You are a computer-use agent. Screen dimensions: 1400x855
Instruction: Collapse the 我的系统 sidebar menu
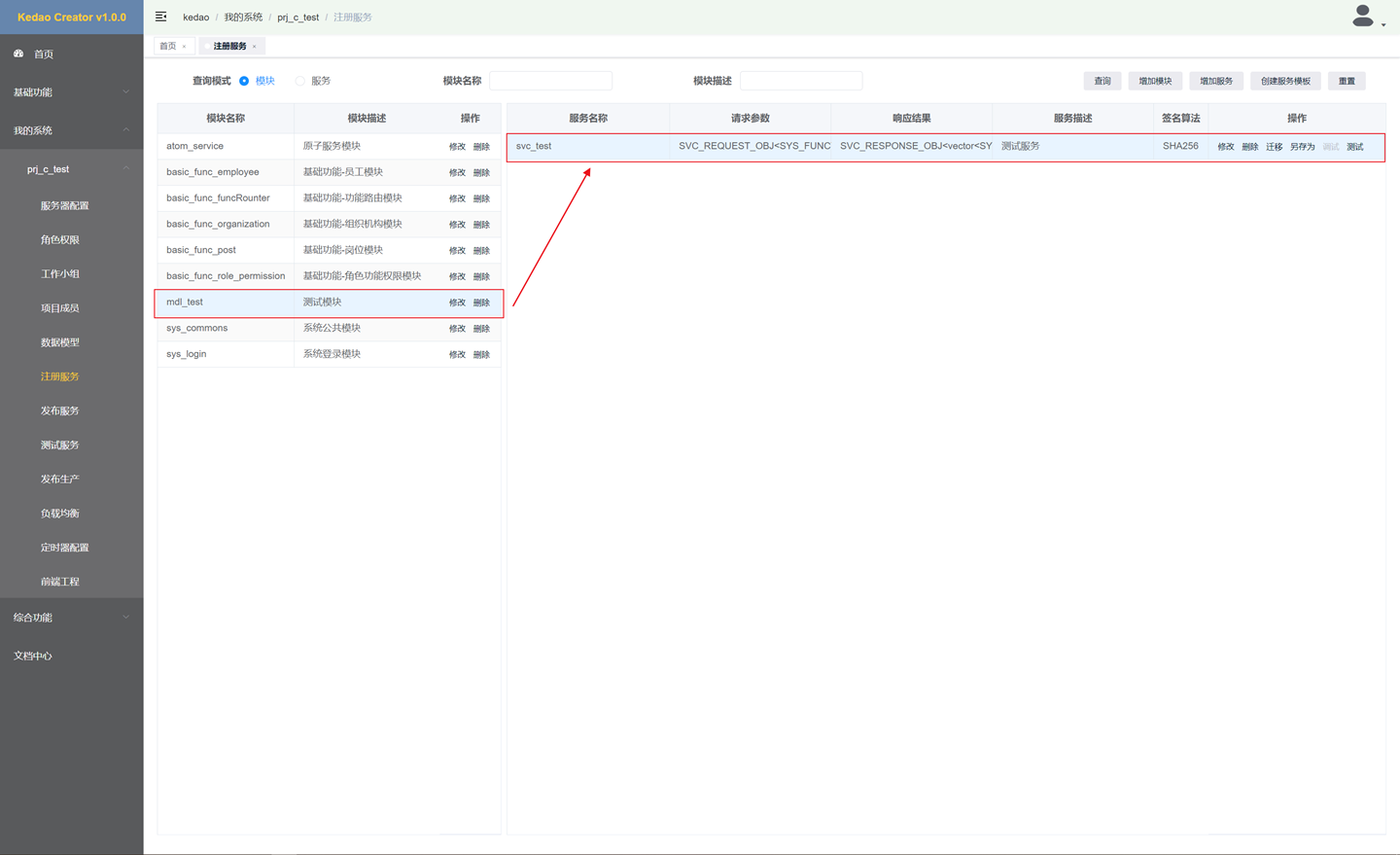point(72,130)
